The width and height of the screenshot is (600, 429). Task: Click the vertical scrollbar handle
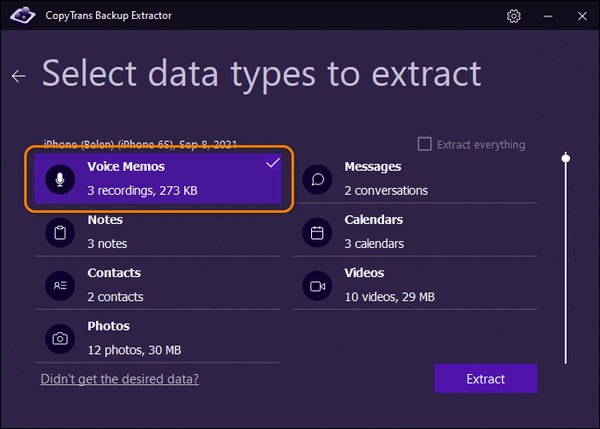click(x=566, y=158)
